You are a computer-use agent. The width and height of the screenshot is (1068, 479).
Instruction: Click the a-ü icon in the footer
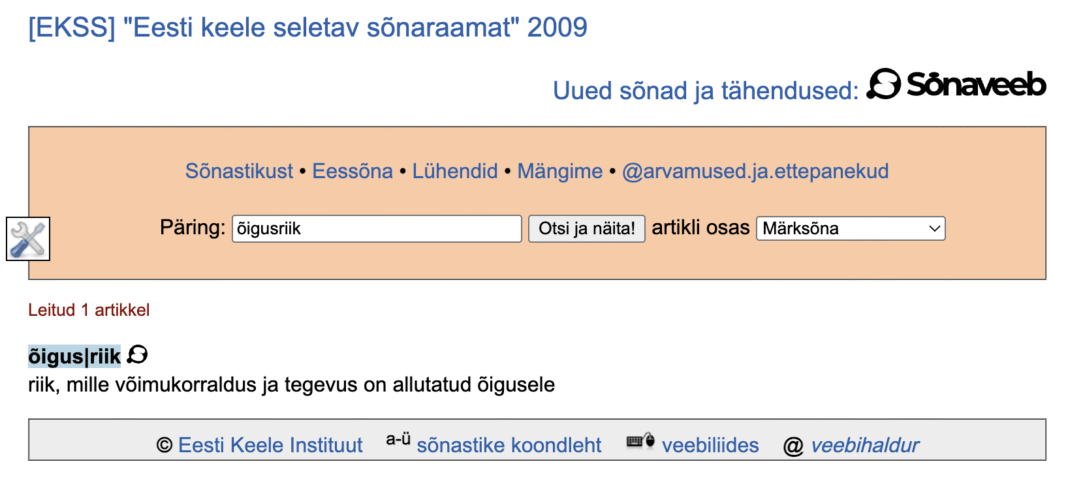(x=398, y=441)
